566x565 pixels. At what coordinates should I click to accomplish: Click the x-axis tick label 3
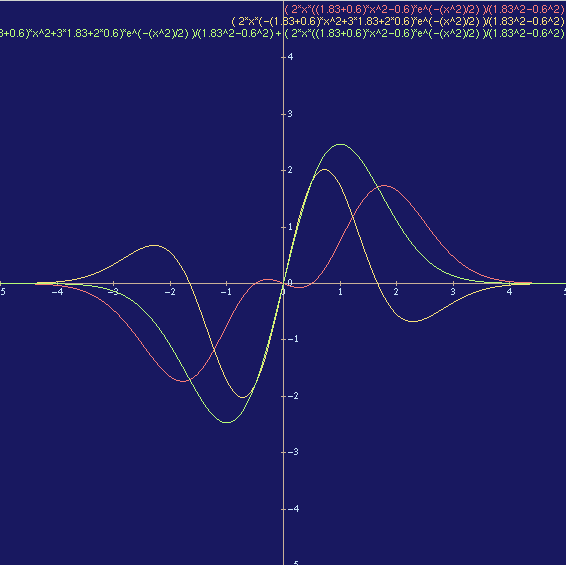(x=453, y=292)
